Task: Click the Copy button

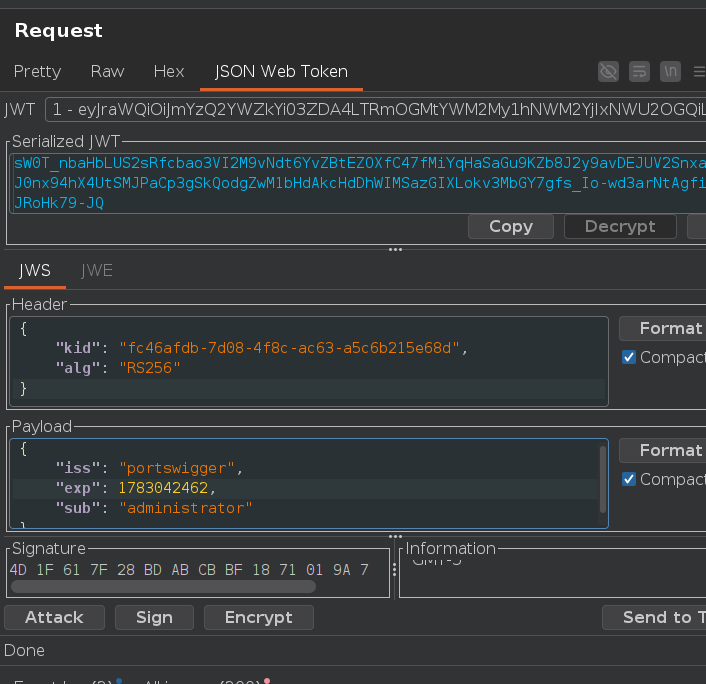Action: tap(511, 226)
